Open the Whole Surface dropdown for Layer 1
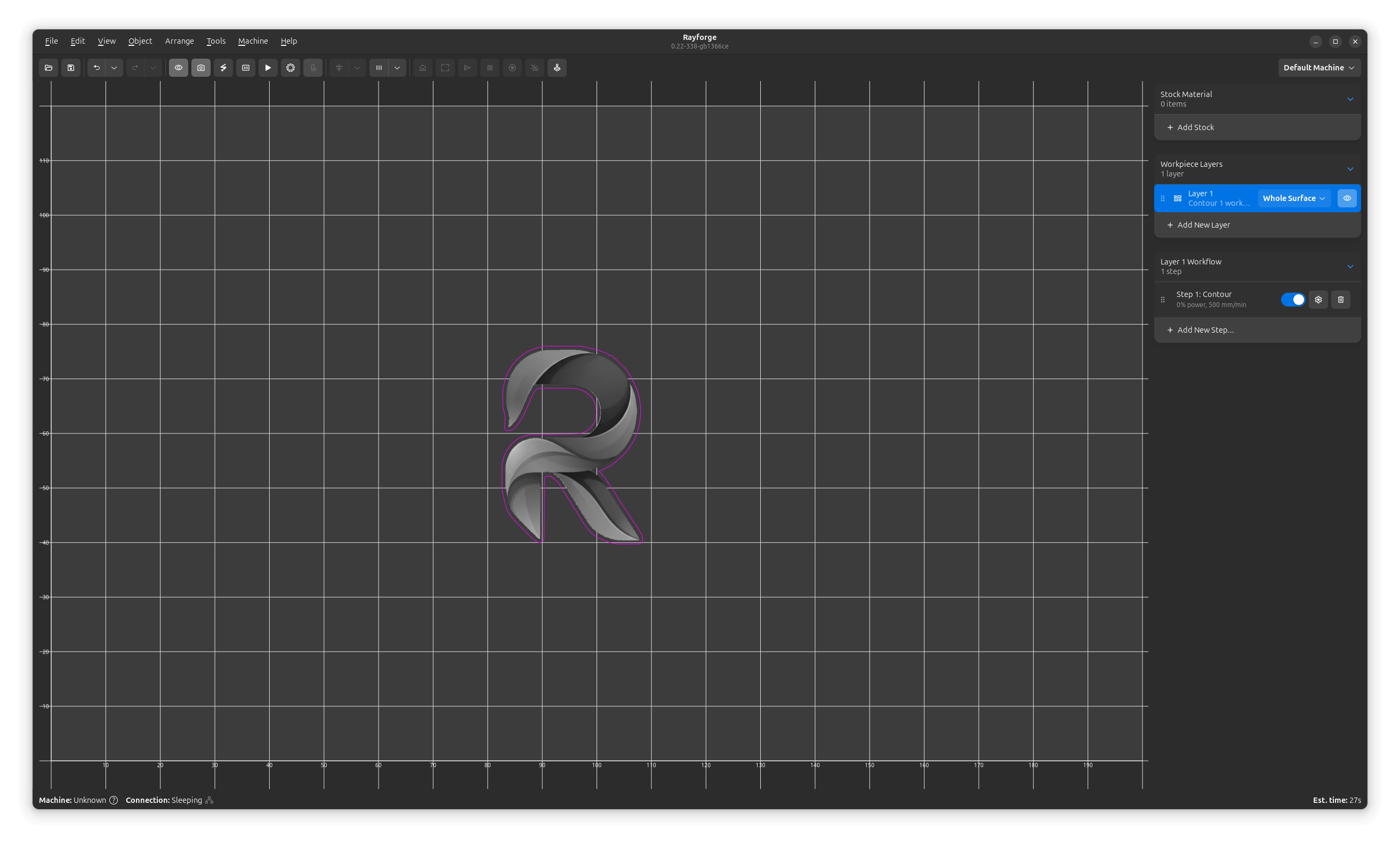 tap(1293, 198)
